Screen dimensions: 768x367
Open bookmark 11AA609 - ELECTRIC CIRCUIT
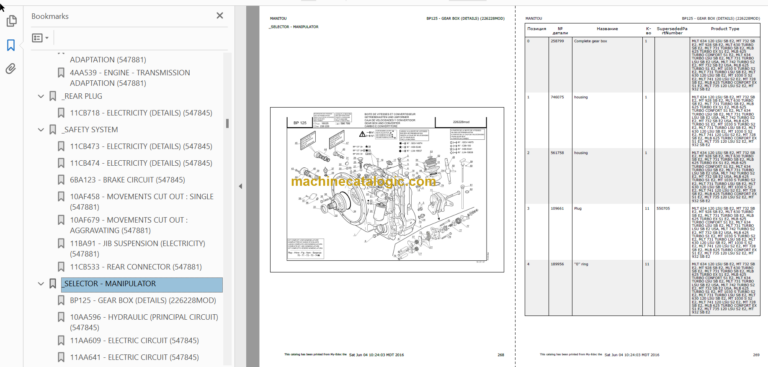tap(134, 341)
